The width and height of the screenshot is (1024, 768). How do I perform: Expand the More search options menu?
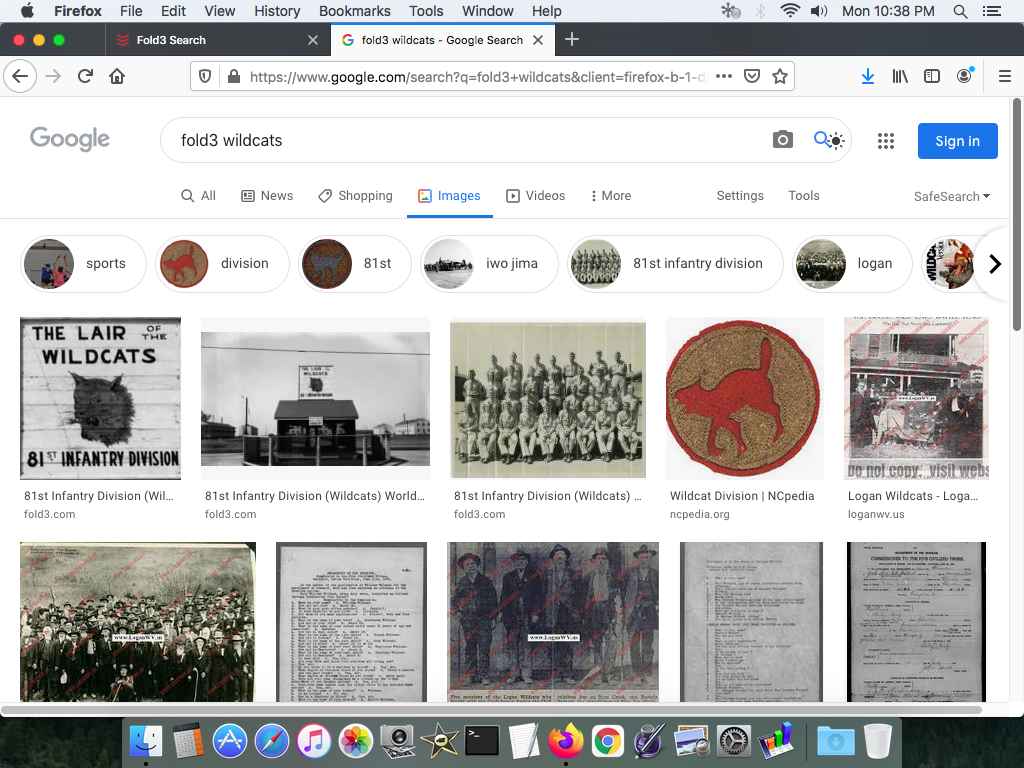(x=610, y=196)
